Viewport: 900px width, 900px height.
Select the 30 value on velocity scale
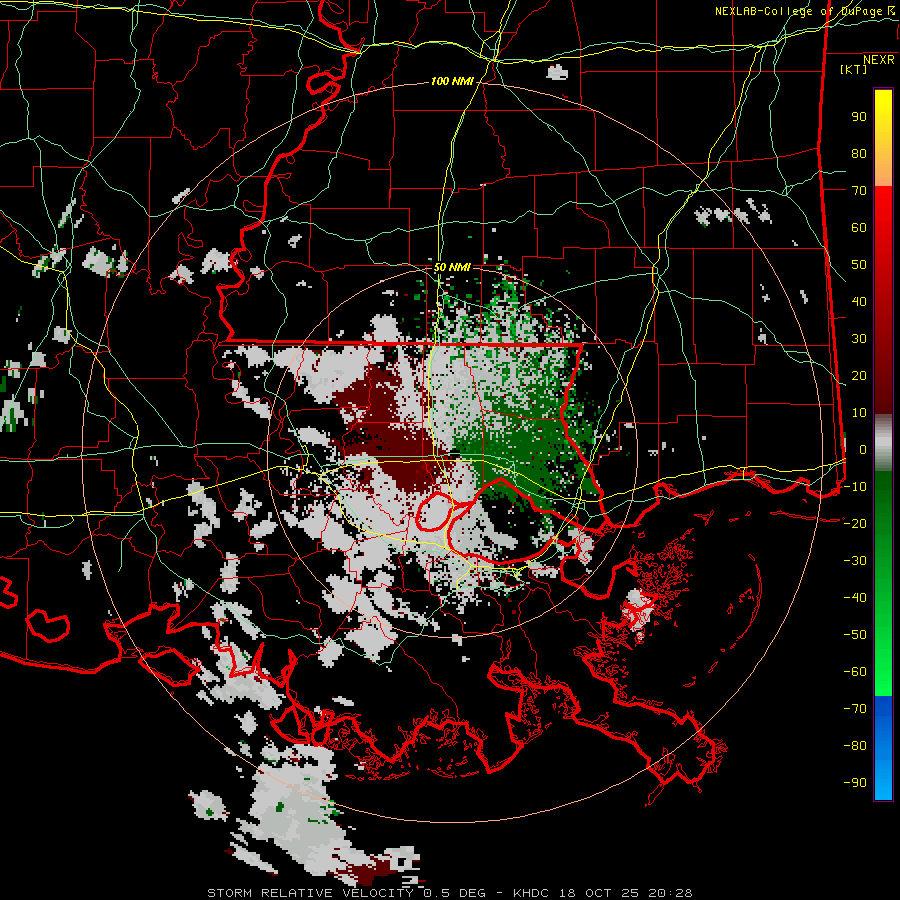(859, 339)
